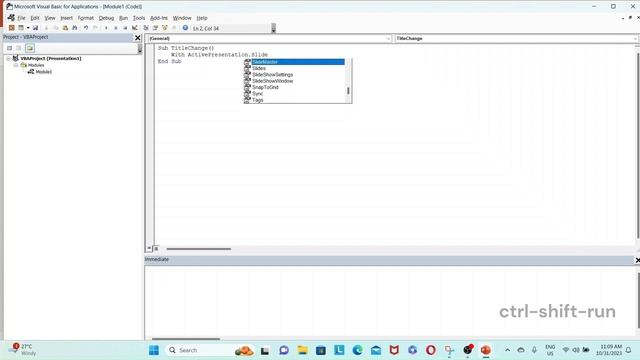Open the weather widget on the taskbar
The width and height of the screenshot is (640, 360).
click(x=23, y=350)
